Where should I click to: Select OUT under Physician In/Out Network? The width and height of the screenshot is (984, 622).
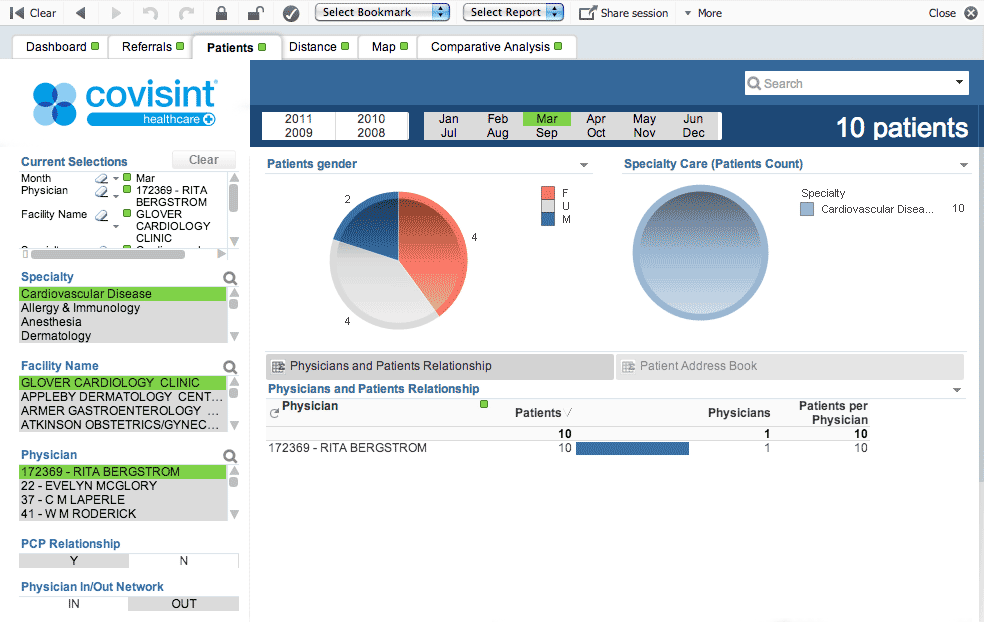pos(183,604)
